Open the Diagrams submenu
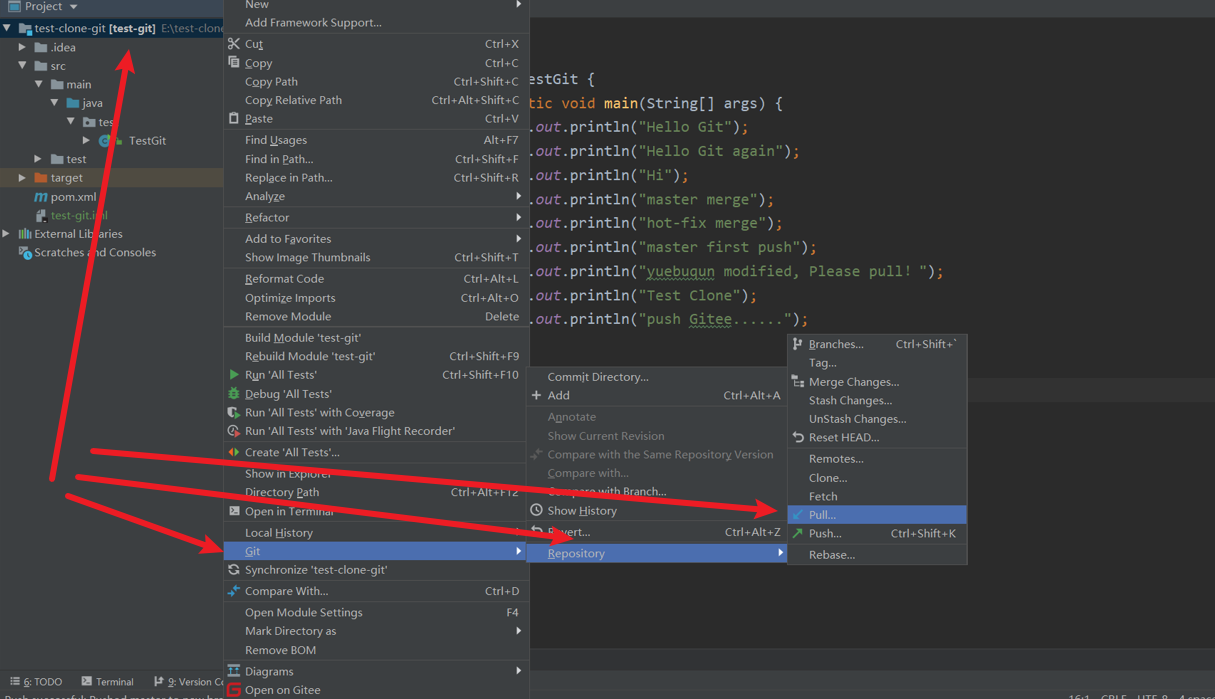The height and width of the screenshot is (699, 1215). pyautogui.click(x=376, y=671)
